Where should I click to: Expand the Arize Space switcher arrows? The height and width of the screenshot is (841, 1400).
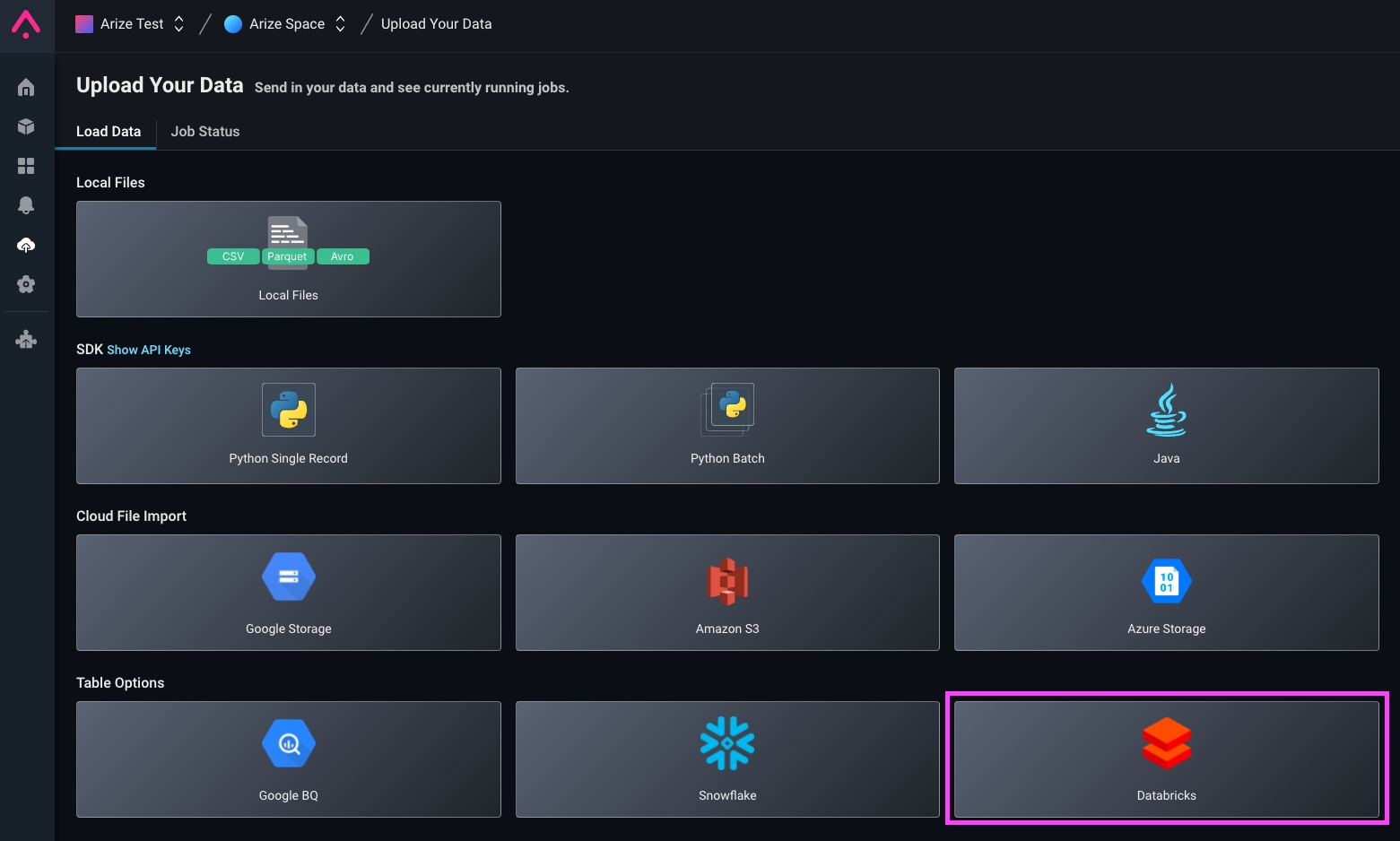coord(340,24)
